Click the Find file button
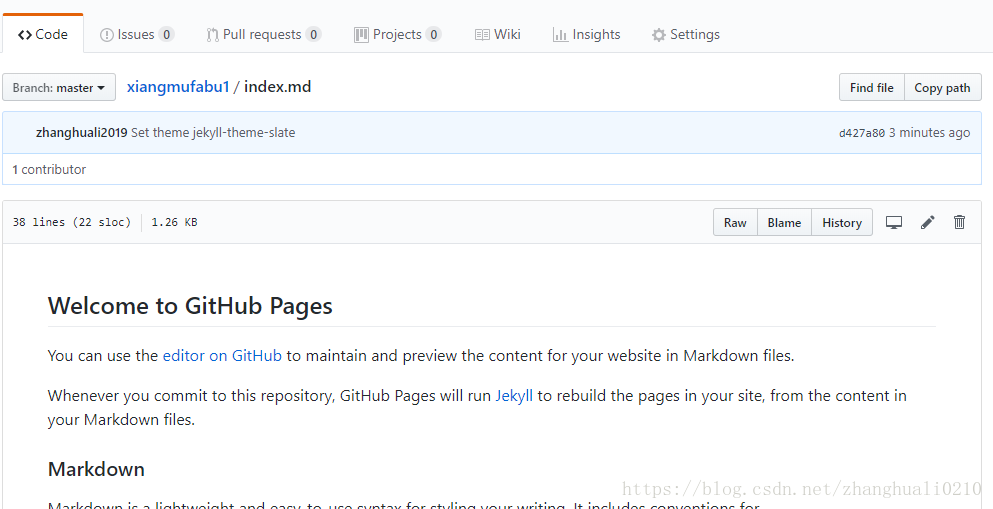Viewport: 993px width, 509px height. point(871,87)
